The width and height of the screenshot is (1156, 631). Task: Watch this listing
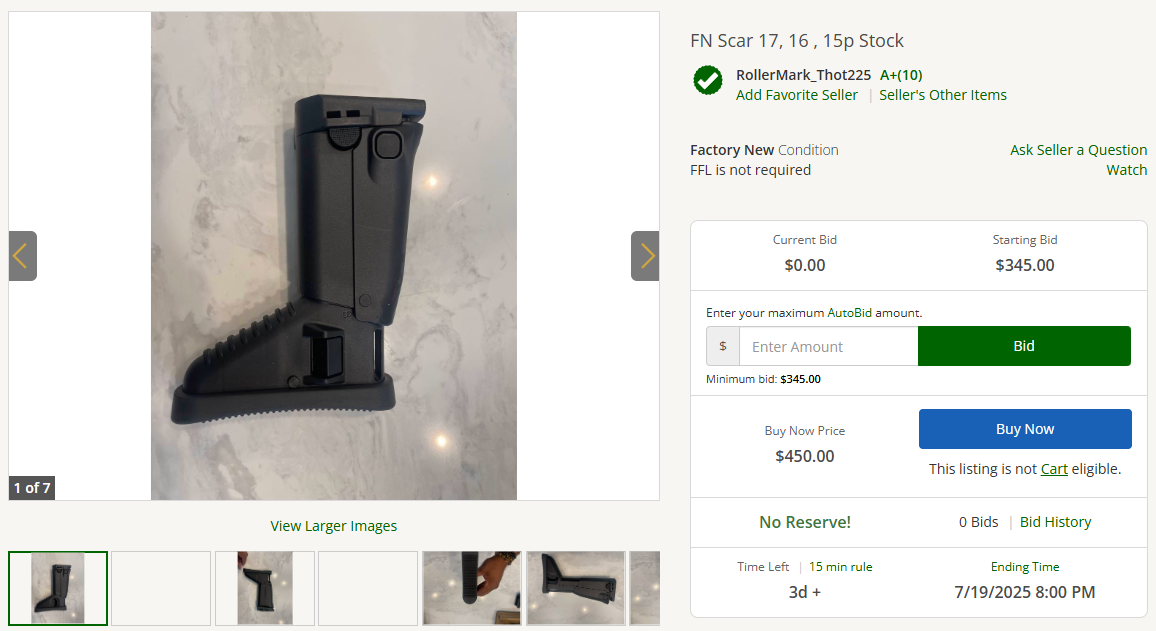[1127, 170]
